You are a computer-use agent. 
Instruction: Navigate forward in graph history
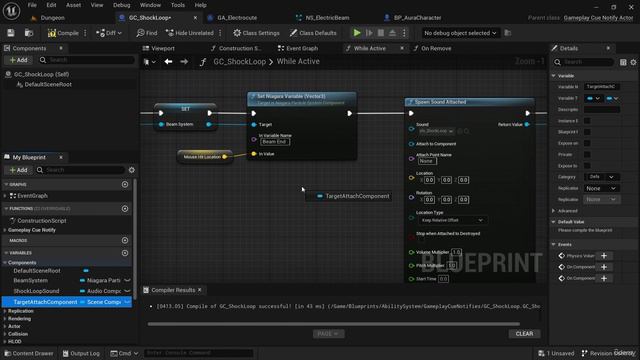point(184,62)
